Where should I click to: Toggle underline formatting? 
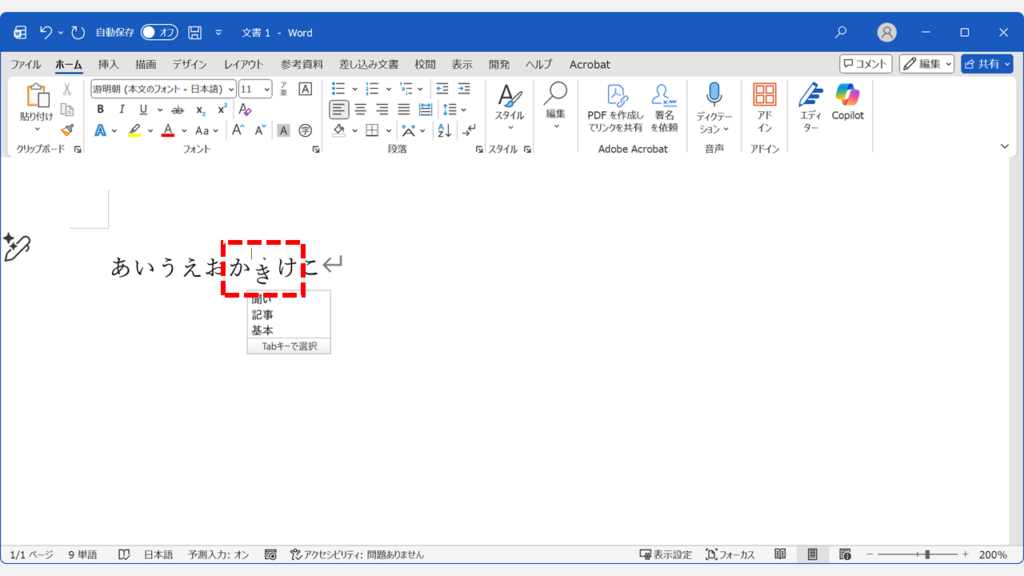pos(143,110)
